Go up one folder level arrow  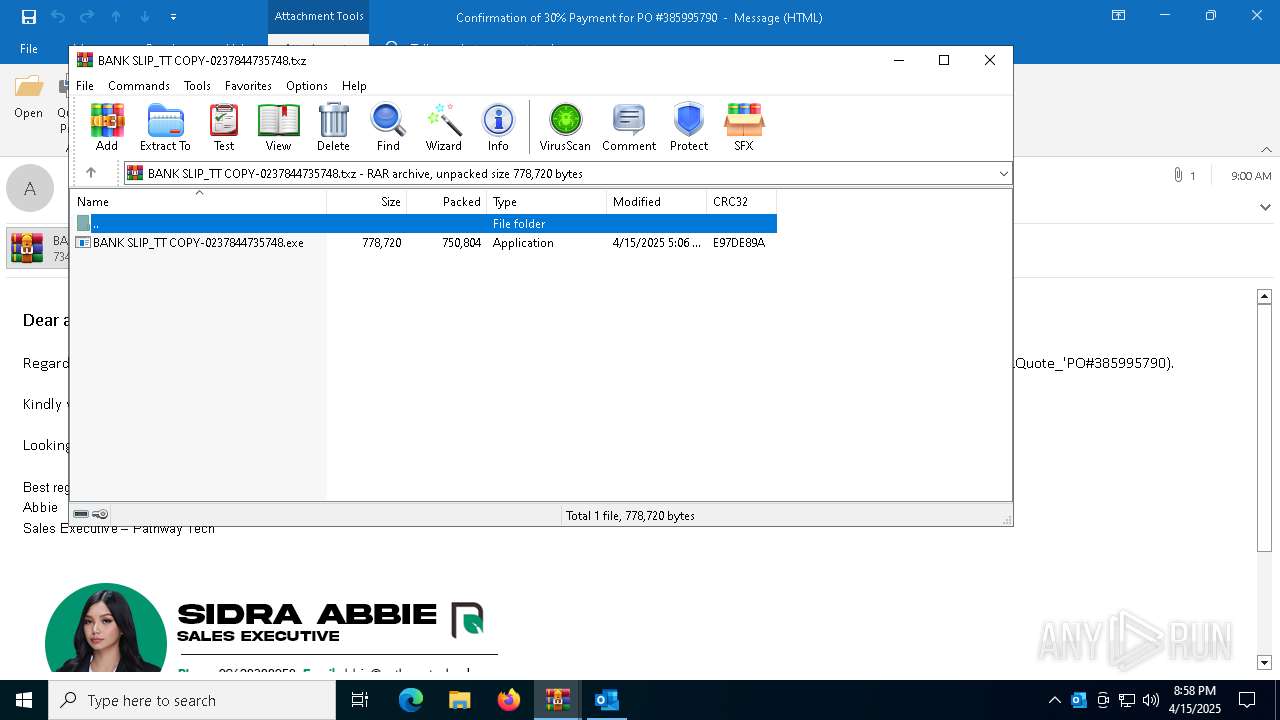91,173
